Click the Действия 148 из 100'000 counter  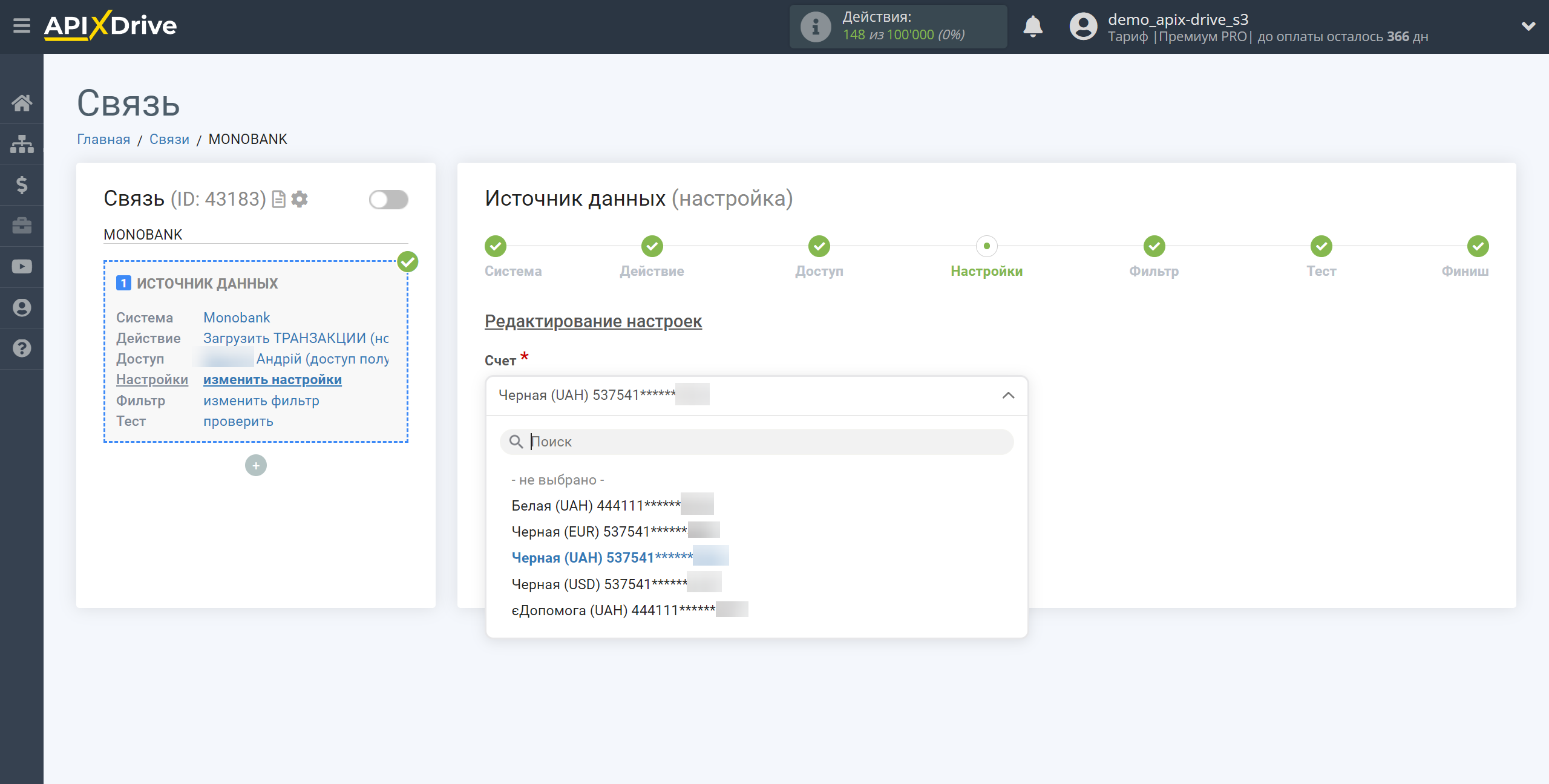pyautogui.click(x=898, y=27)
